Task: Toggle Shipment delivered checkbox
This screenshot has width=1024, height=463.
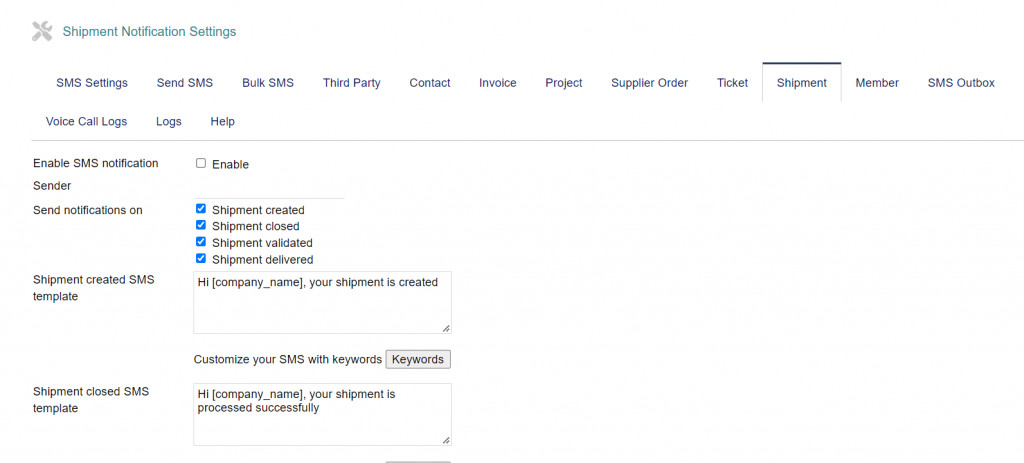Action: click(201, 259)
